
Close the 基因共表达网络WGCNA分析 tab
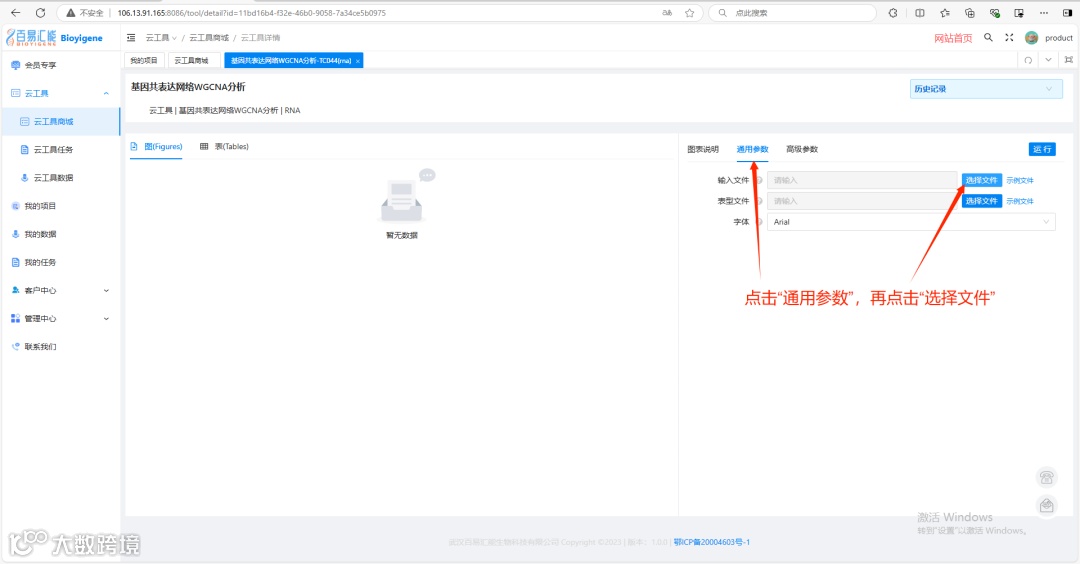tap(358, 61)
